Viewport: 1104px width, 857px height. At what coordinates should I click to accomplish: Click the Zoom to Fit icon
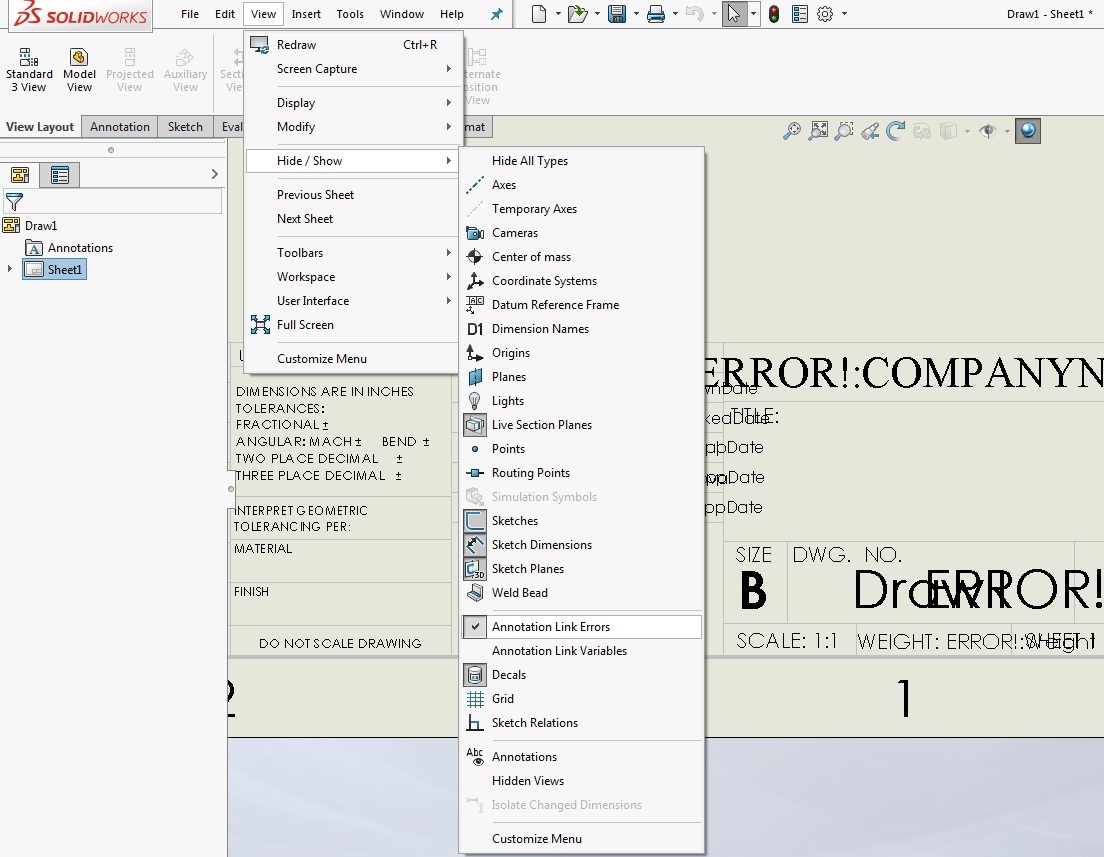pos(818,130)
